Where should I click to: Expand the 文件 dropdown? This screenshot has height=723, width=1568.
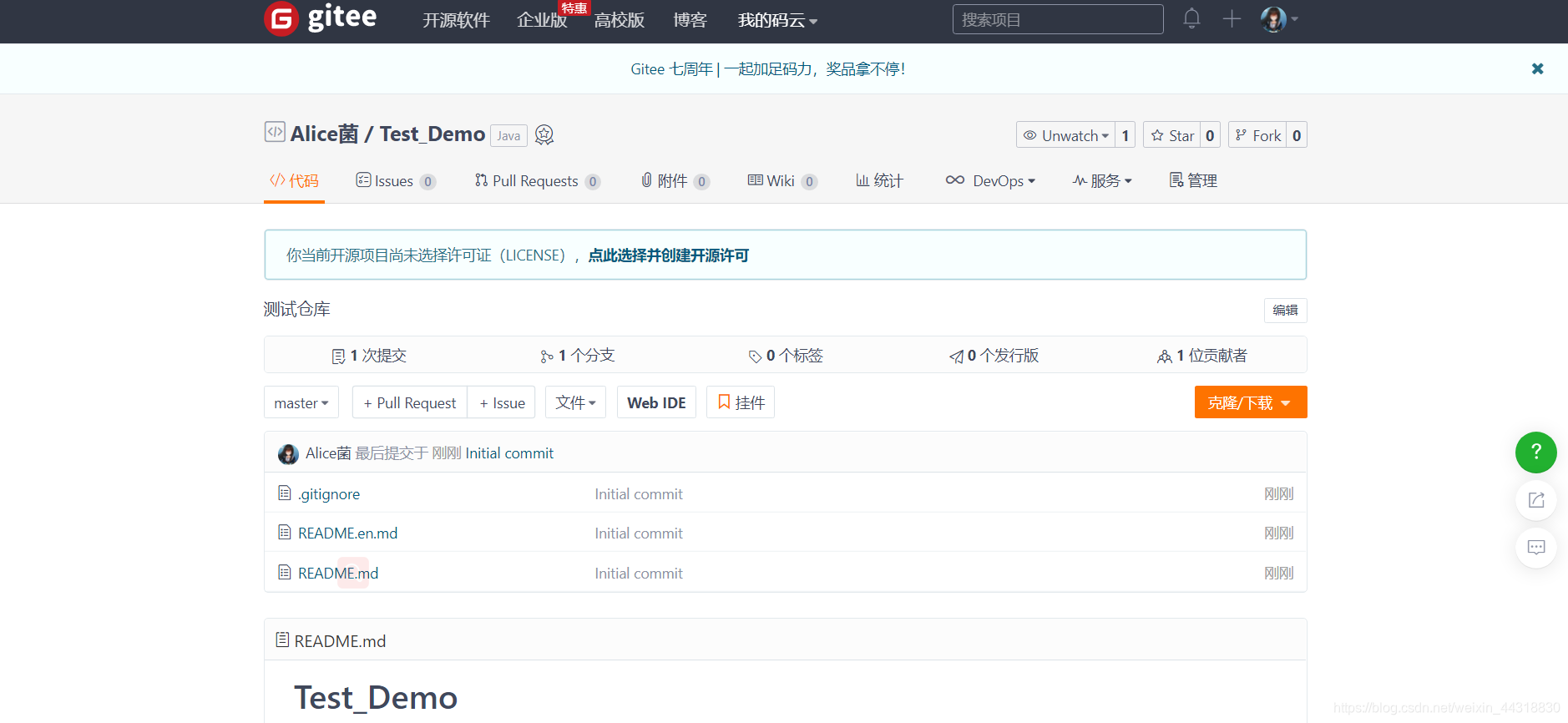[x=576, y=402]
